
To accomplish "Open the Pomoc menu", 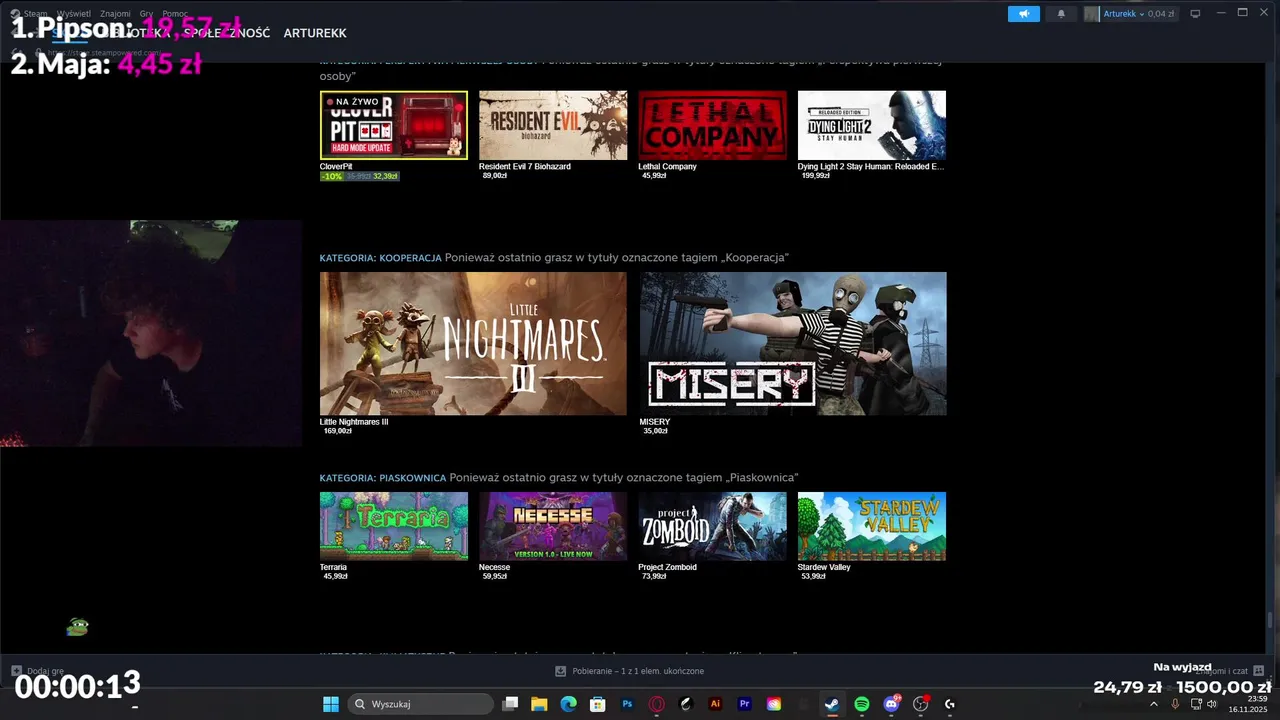I will [x=175, y=14].
